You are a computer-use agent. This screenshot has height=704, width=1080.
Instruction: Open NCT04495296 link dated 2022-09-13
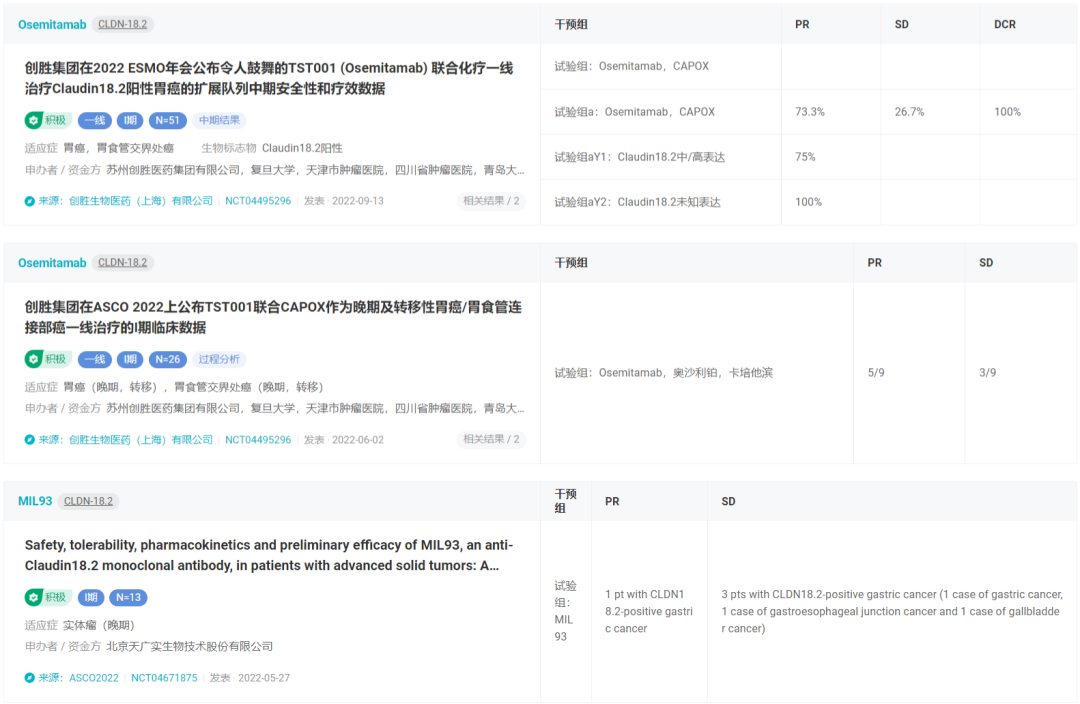pos(258,201)
